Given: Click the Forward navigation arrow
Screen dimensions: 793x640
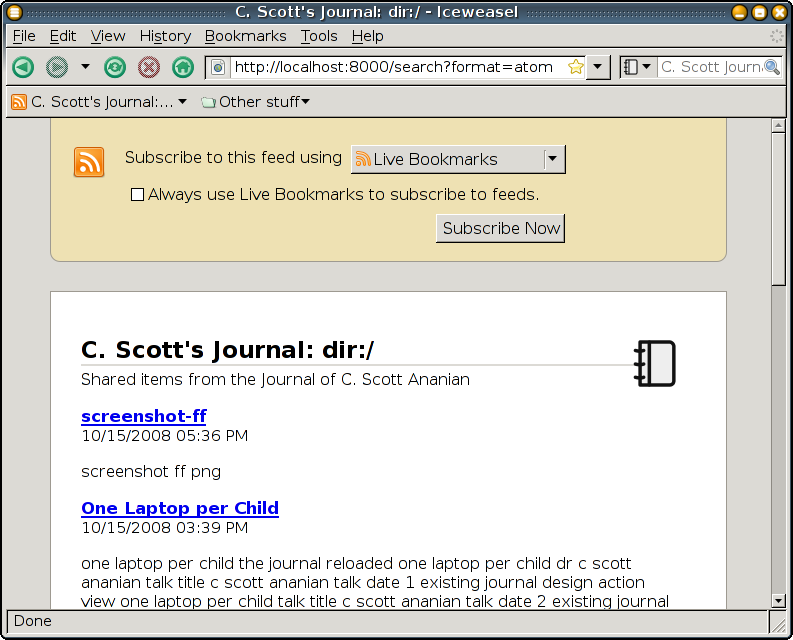Looking at the screenshot, I should [57, 67].
